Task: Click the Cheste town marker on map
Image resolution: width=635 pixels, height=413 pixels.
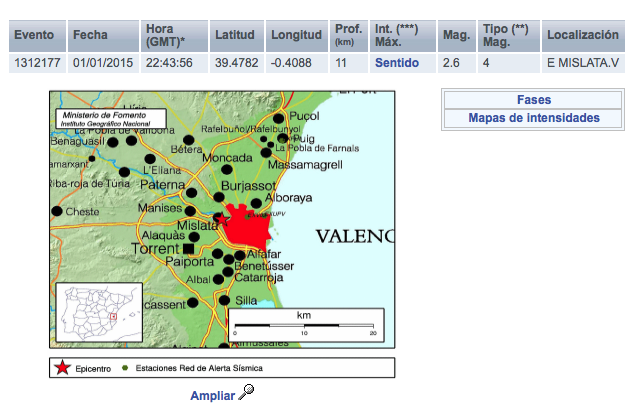Action: click(57, 211)
